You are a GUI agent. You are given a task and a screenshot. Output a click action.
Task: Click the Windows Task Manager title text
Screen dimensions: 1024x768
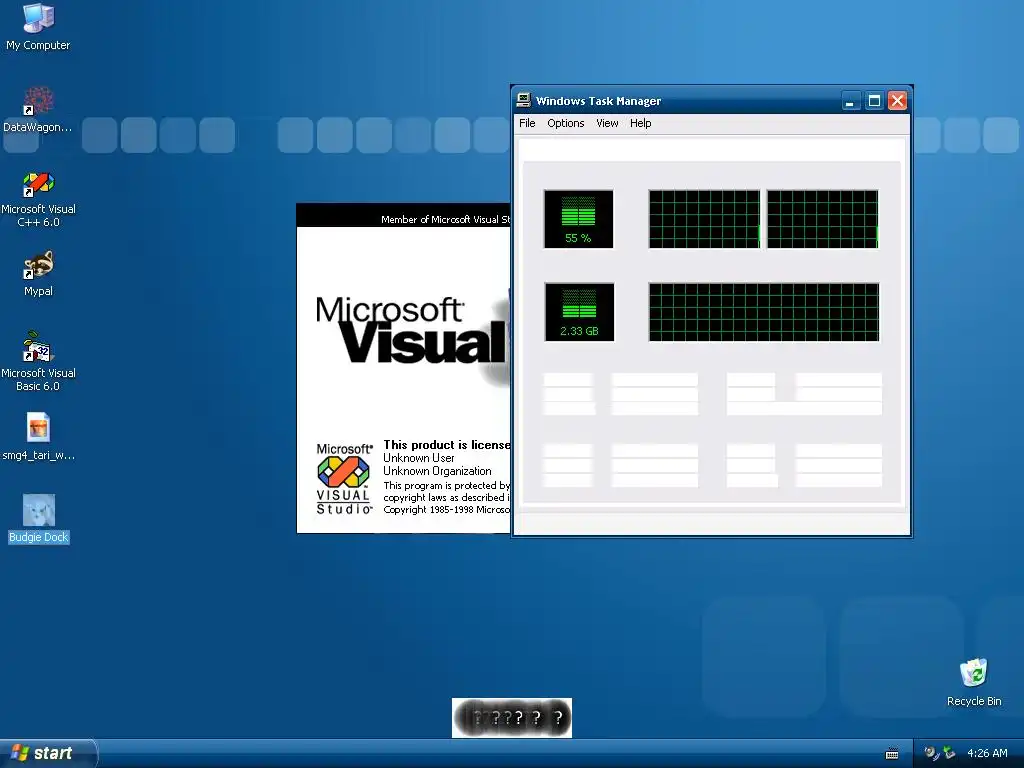tap(598, 101)
